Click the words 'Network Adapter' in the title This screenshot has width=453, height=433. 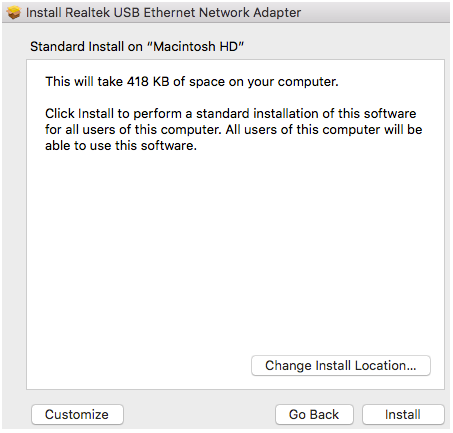pos(250,13)
